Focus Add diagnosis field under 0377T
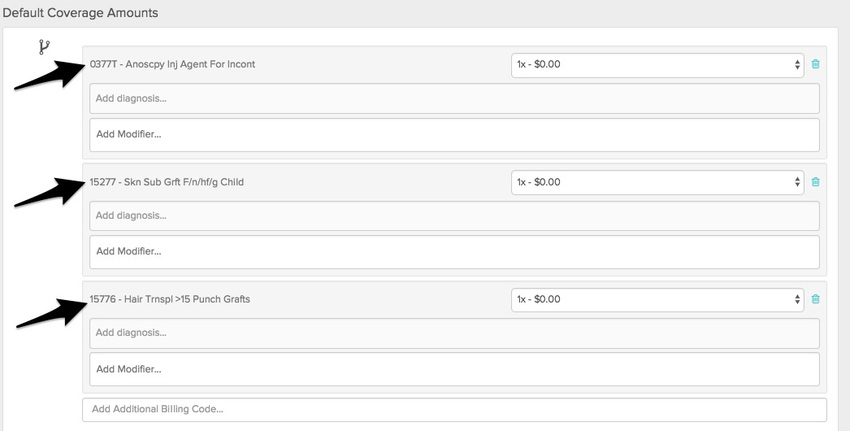Screen dimensions: 850x431 click(454, 98)
